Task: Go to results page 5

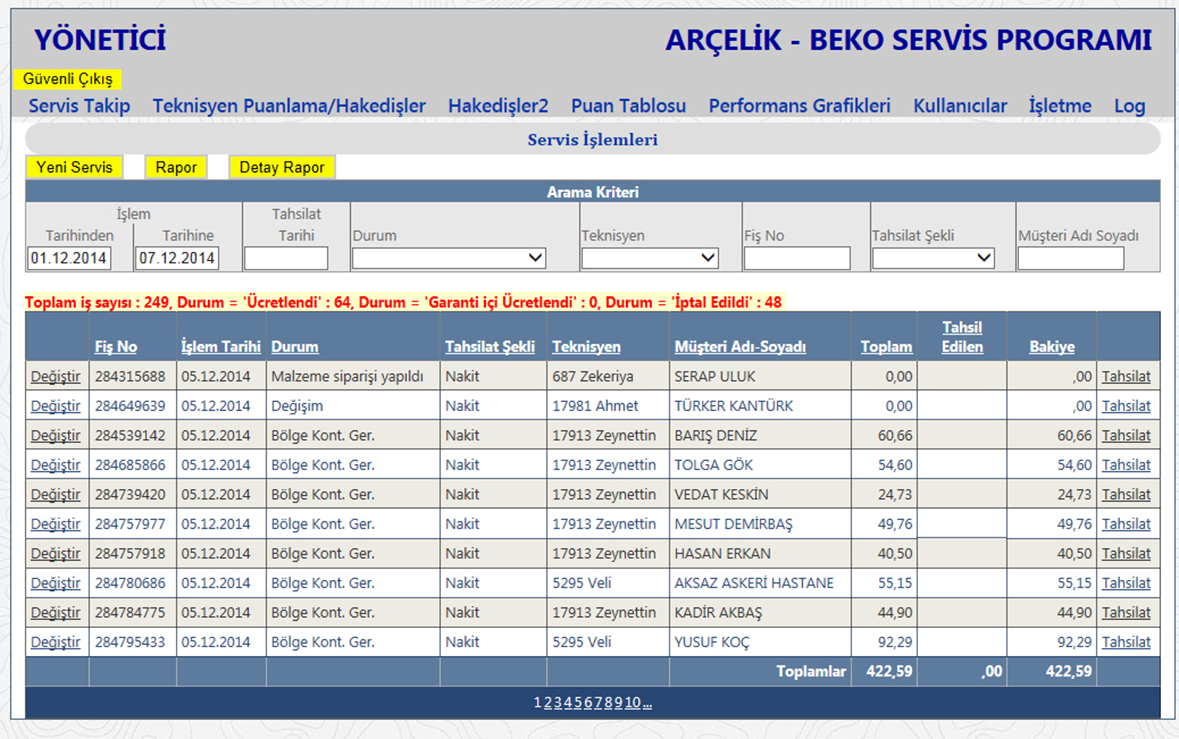Action: click(577, 703)
